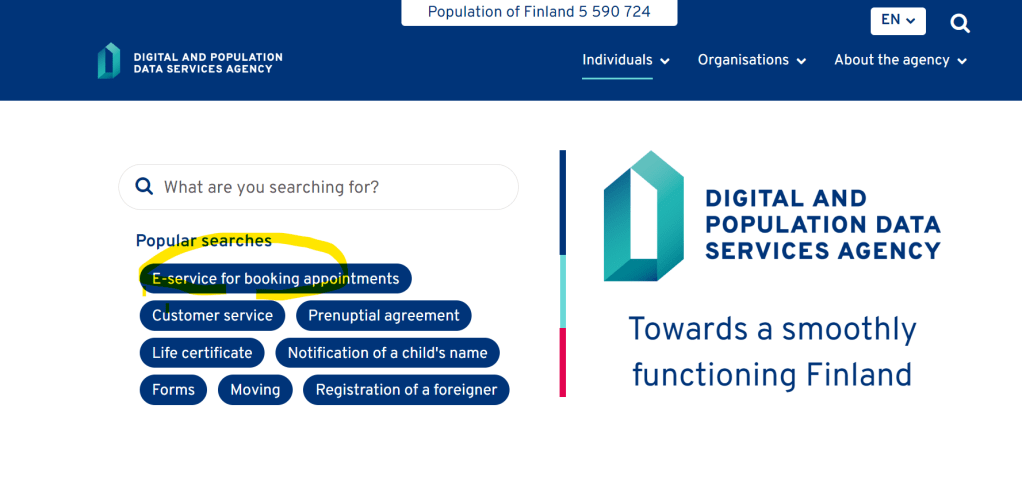Click the Population of Finland counter
This screenshot has height=477, width=1022.
[539, 12]
